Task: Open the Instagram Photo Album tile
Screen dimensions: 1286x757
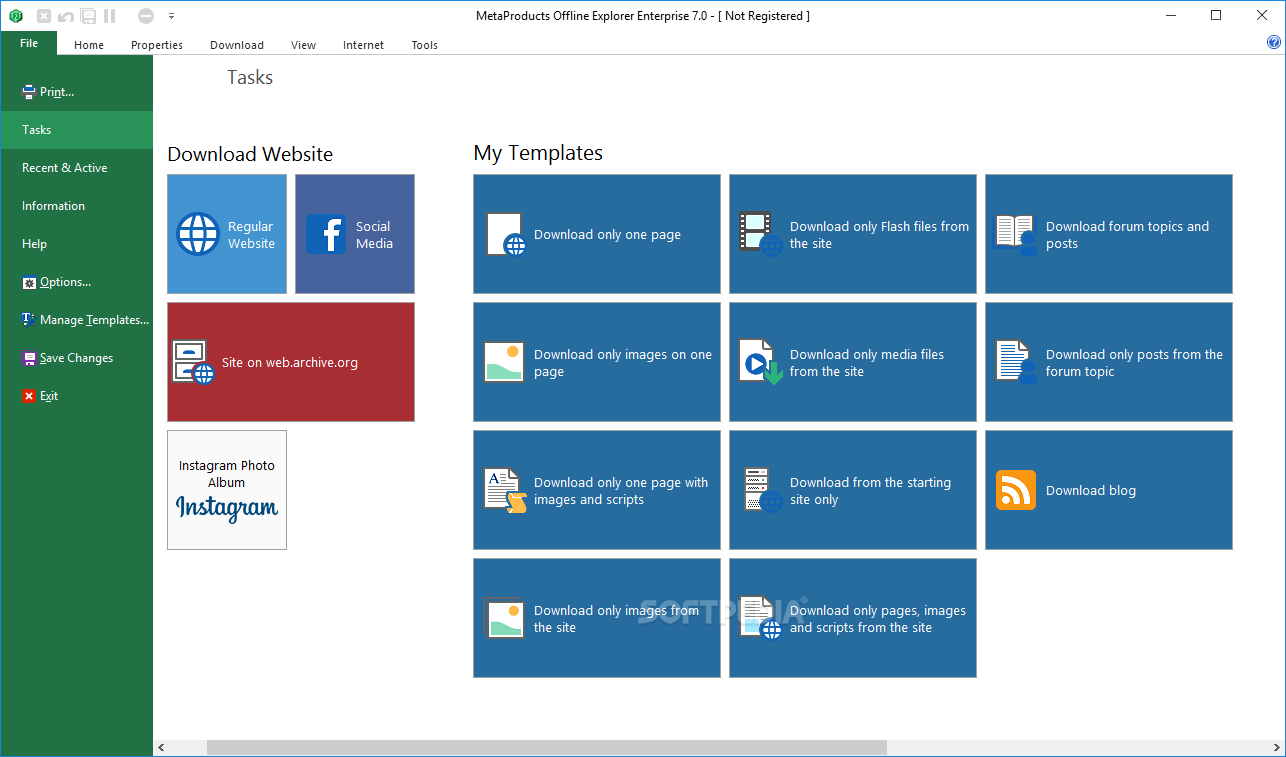Action: coord(227,490)
